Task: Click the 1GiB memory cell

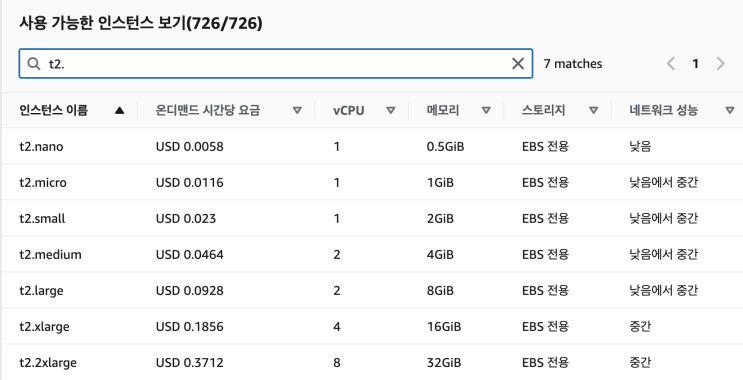Action: [440, 182]
